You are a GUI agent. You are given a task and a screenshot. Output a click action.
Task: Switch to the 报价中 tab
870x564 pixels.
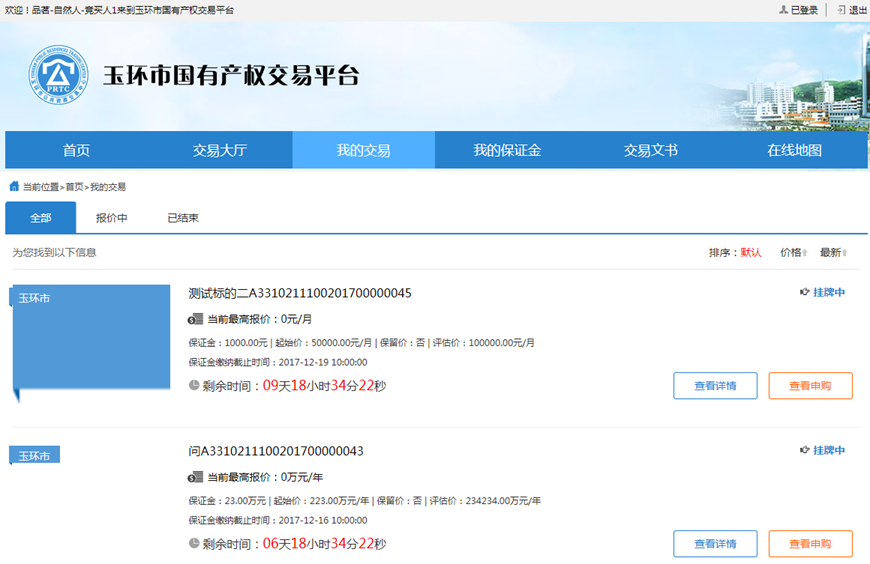(112, 218)
